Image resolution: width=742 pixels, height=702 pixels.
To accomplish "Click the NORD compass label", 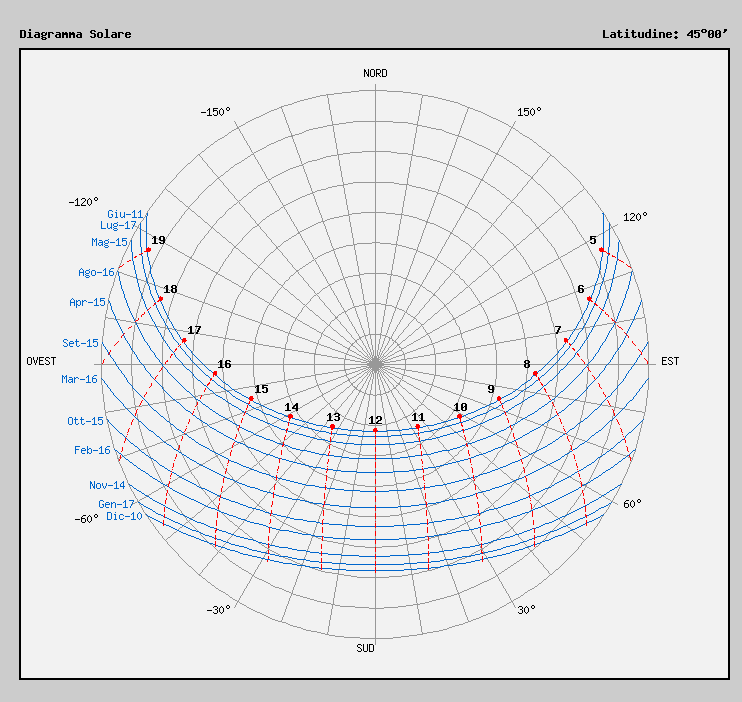I will [375, 73].
